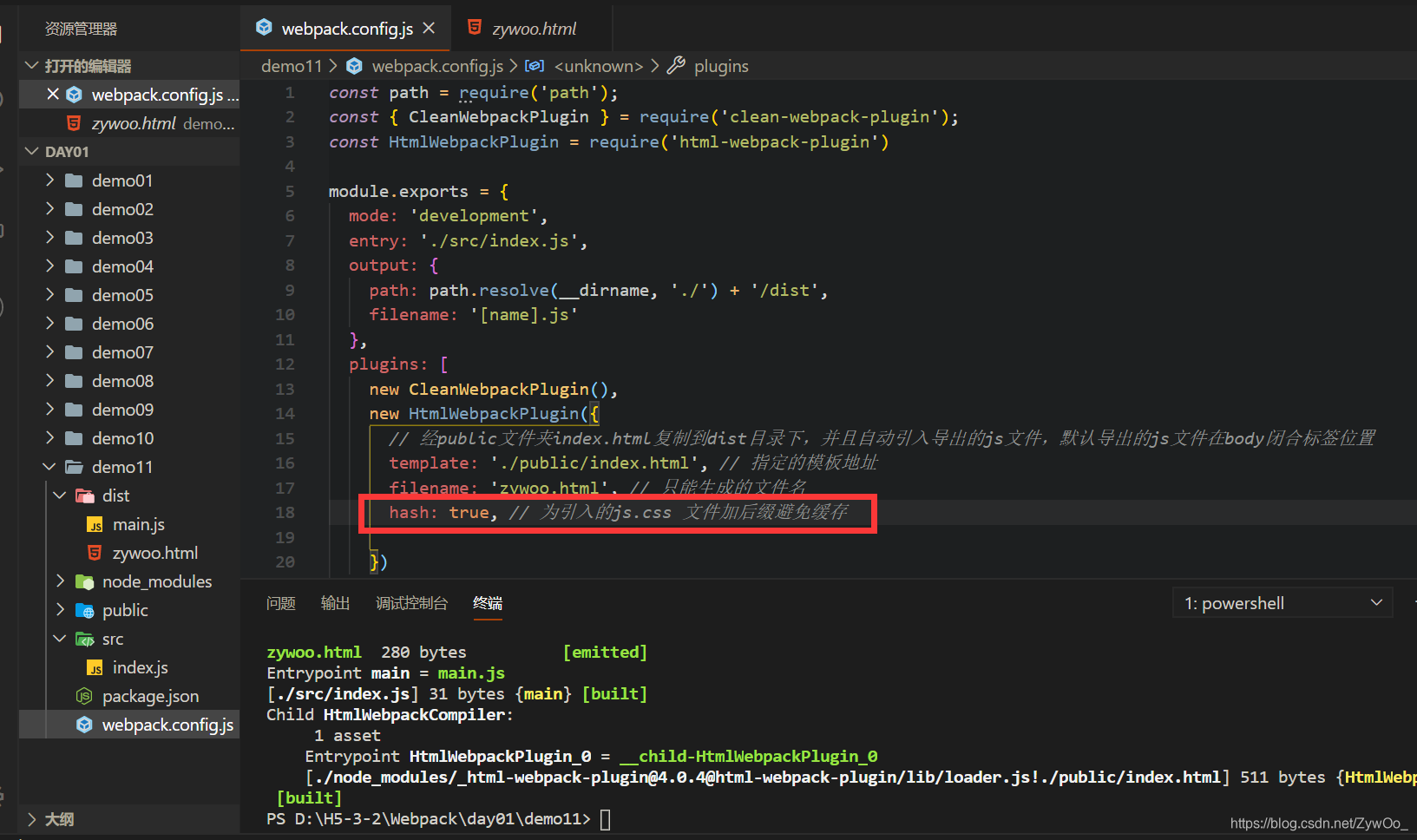The height and width of the screenshot is (840, 1417).
Task: Click the package.json node icon
Action: tap(84, 696)
